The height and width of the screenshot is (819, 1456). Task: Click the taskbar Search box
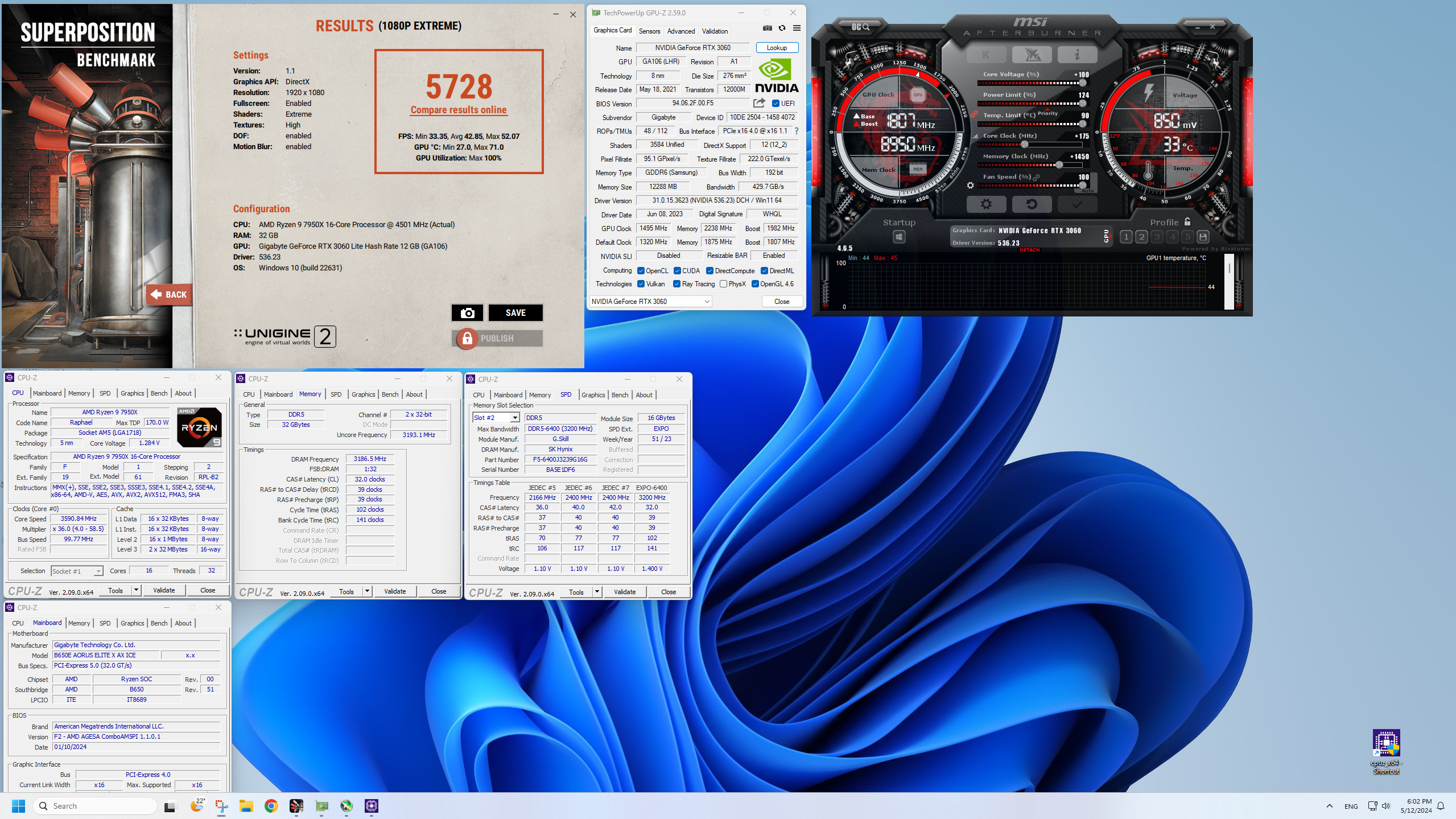pyautogui.click(x=95, y=806)
